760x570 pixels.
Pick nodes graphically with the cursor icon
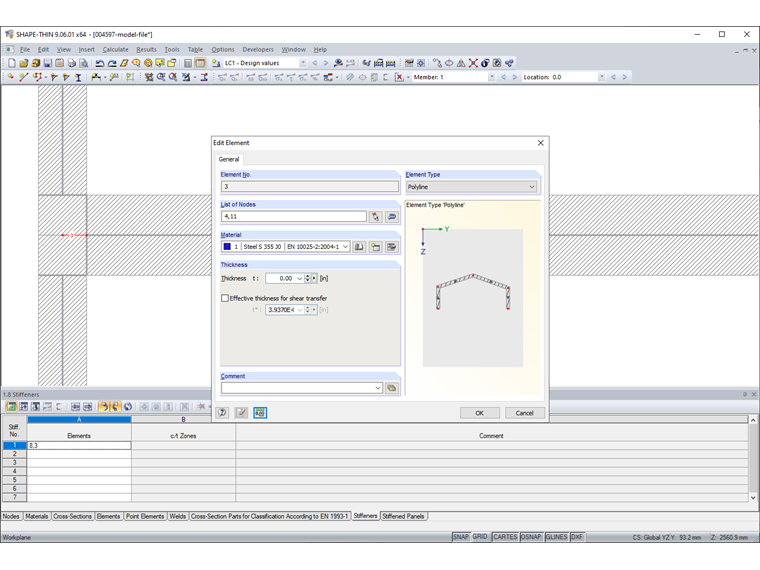click(376, 217)
